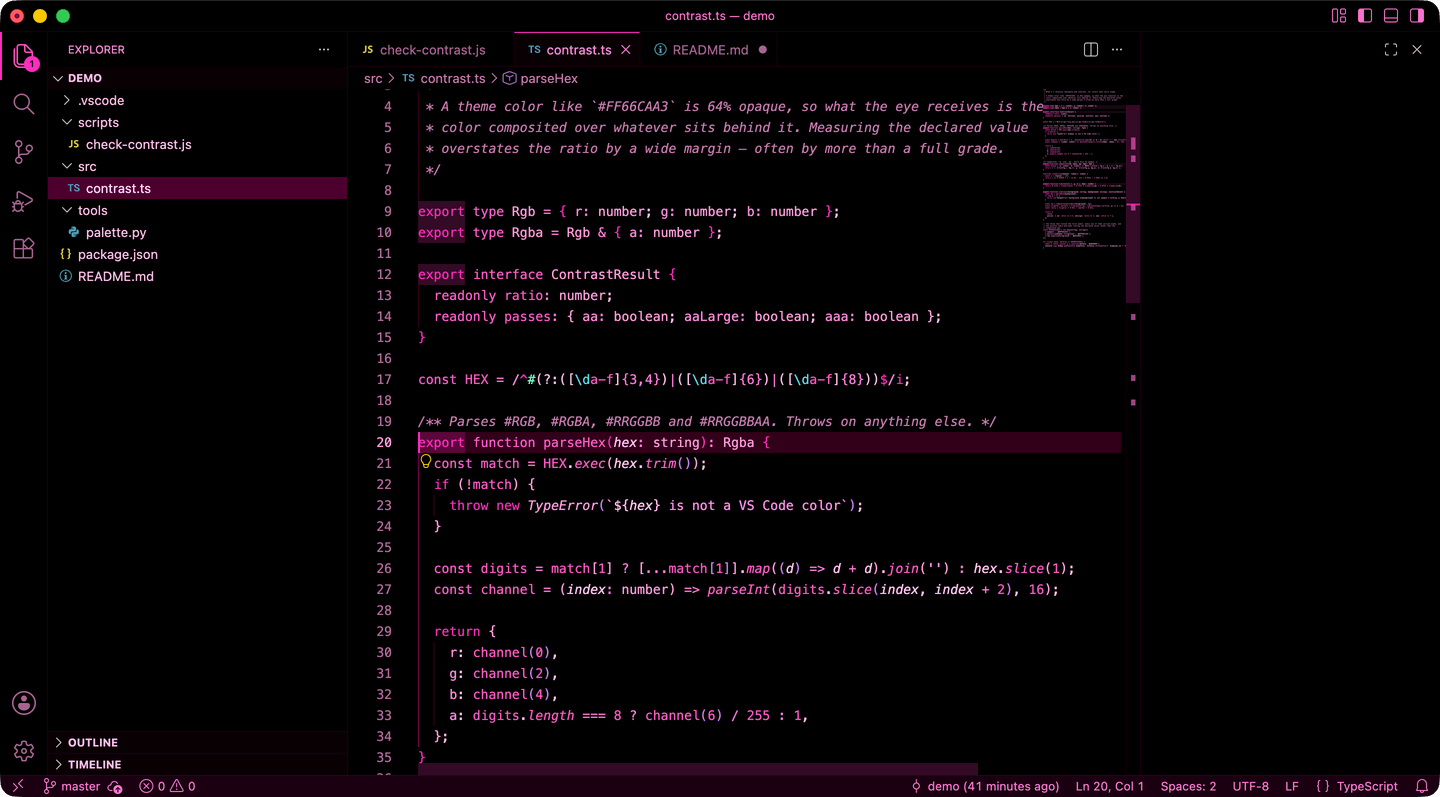This screenshot has width=1440, height=797.
Task: Click the synchronize changes icon
Action: (115, 786)
